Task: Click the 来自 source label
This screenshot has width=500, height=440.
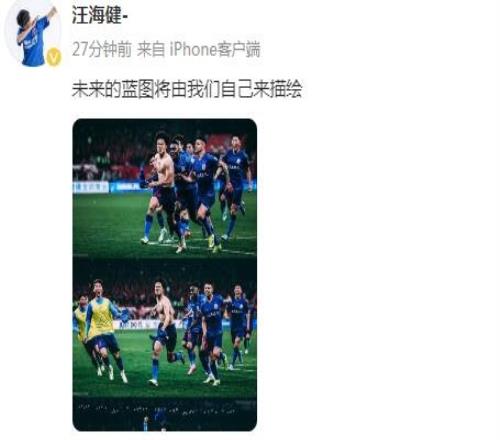Action: coord(151,50)
